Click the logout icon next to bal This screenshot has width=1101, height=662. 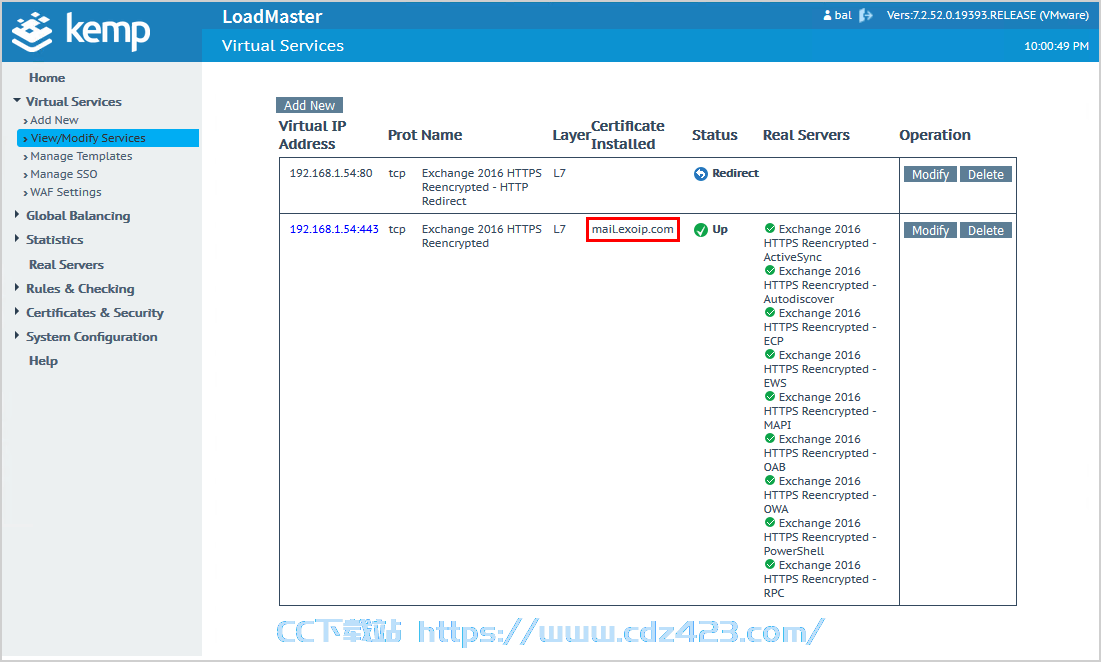click(866, 15)
